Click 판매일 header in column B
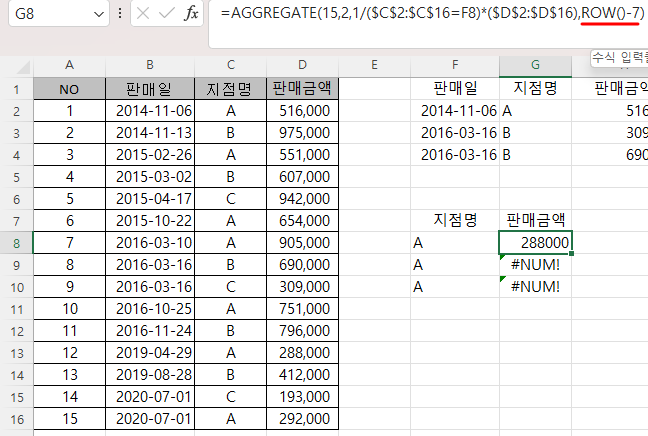 tap(150, 89)
